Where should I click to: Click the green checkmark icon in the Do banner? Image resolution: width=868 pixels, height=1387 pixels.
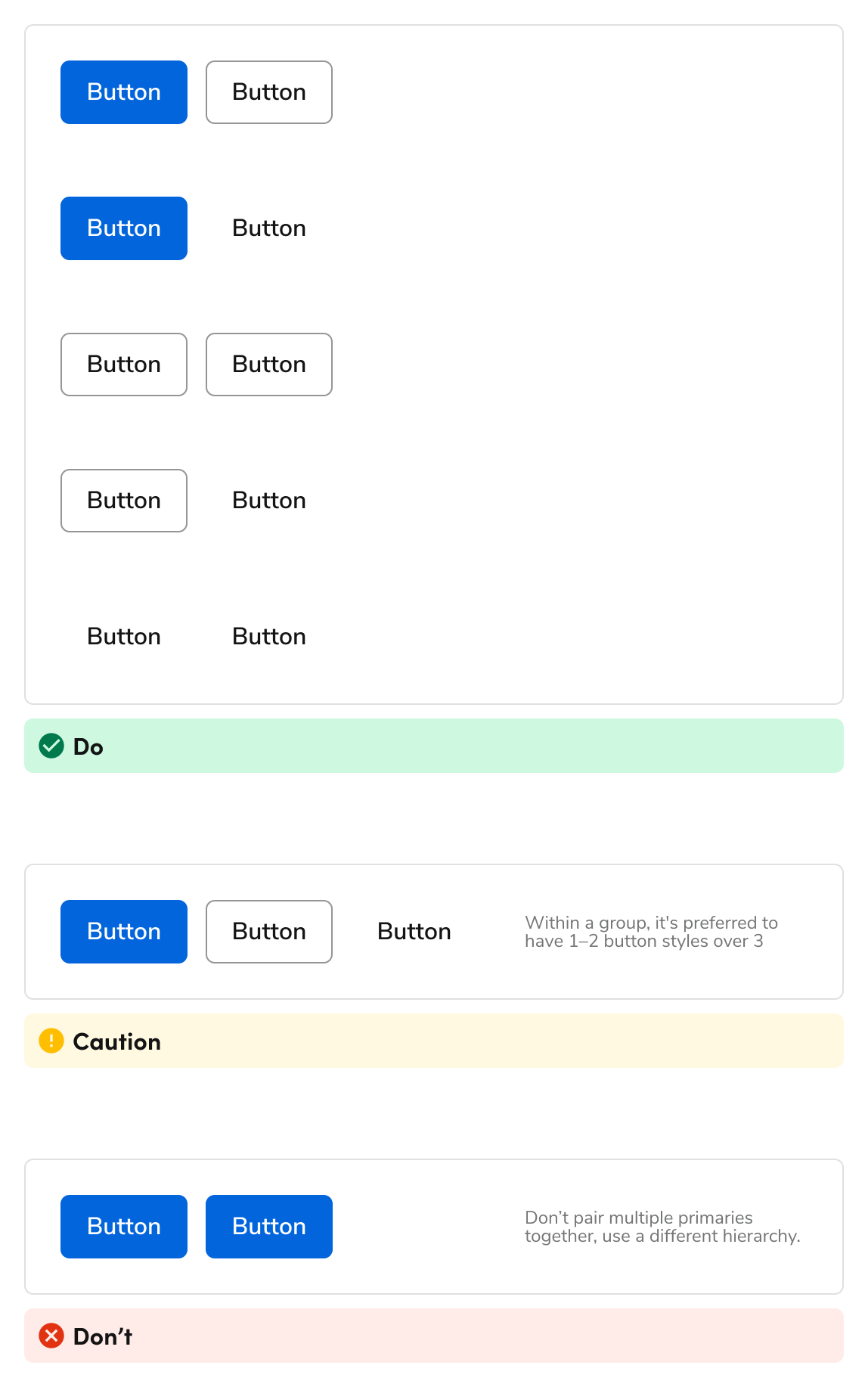tap(50, 746)
